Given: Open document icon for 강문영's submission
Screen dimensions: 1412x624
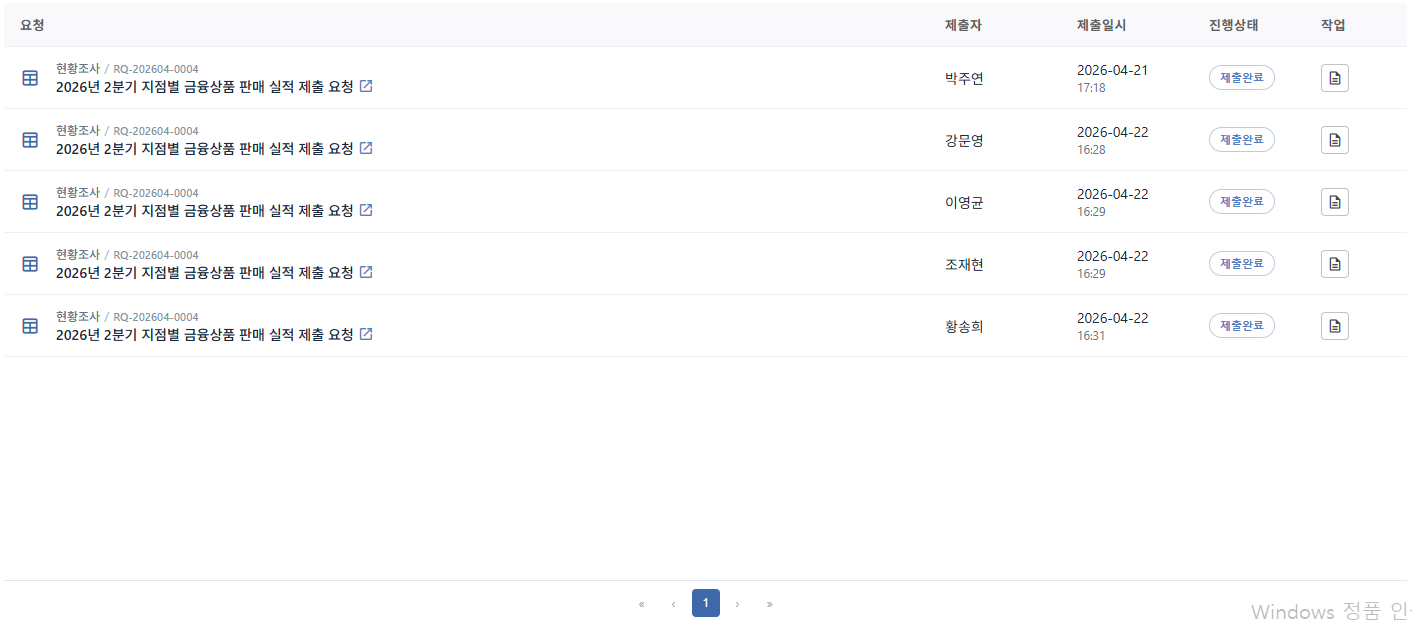Looking at the screenshot, I should pos(1334,140).
